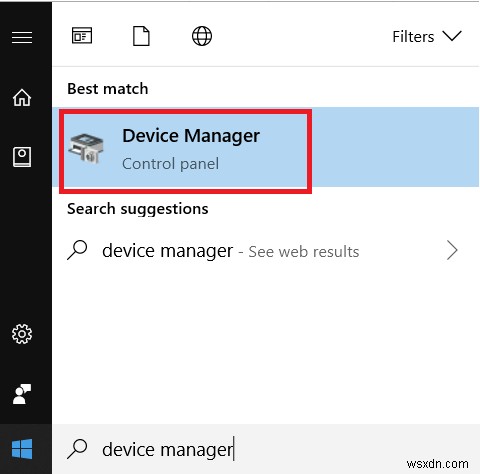
Task: Click the magnifier icon beside the web suggestion
Action: [77, 250]
